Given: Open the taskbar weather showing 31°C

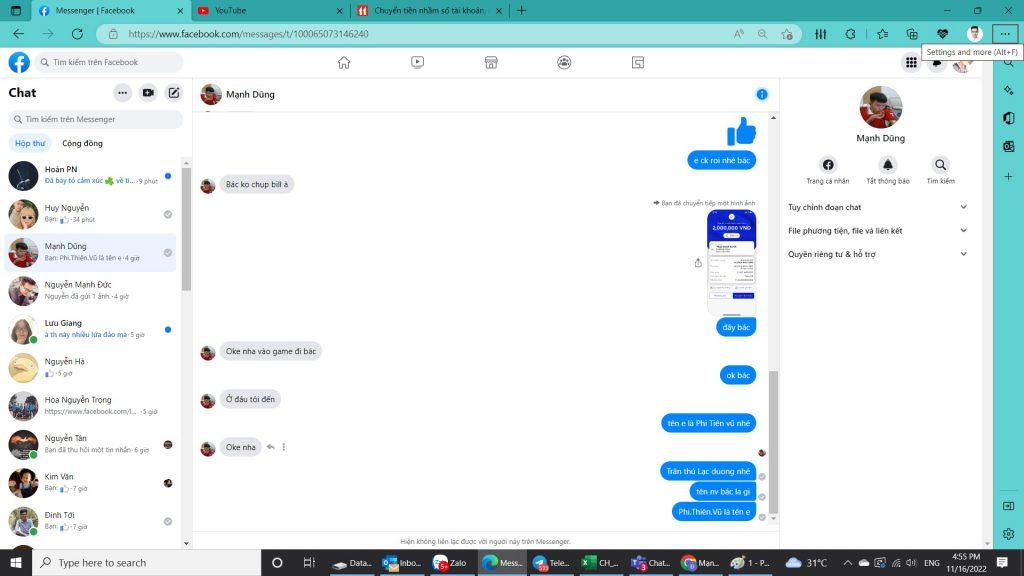Looking at the screenshot, I should pyautogui.click(x=806, y=562).
